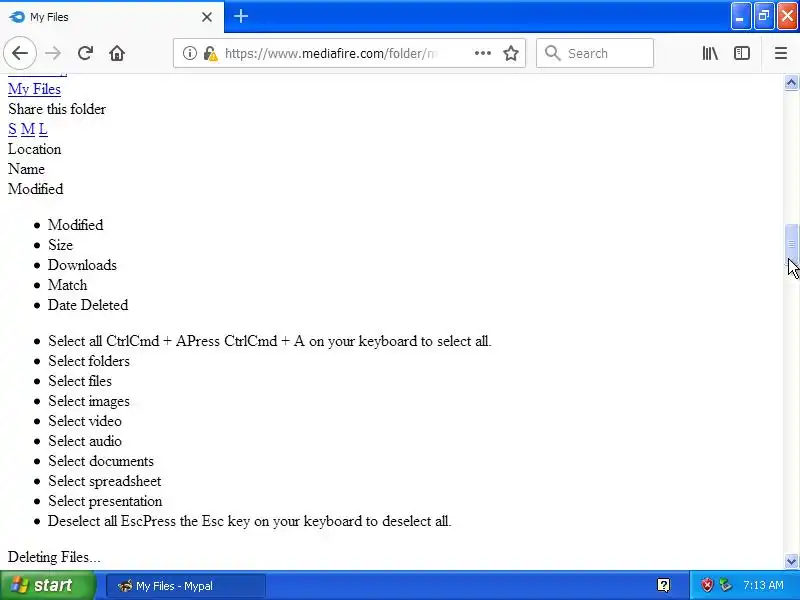Image resolution: width=800 pixels, height=600 pixels.
Task: Go back using the browser back arrow
Action: tap(20, 53)
